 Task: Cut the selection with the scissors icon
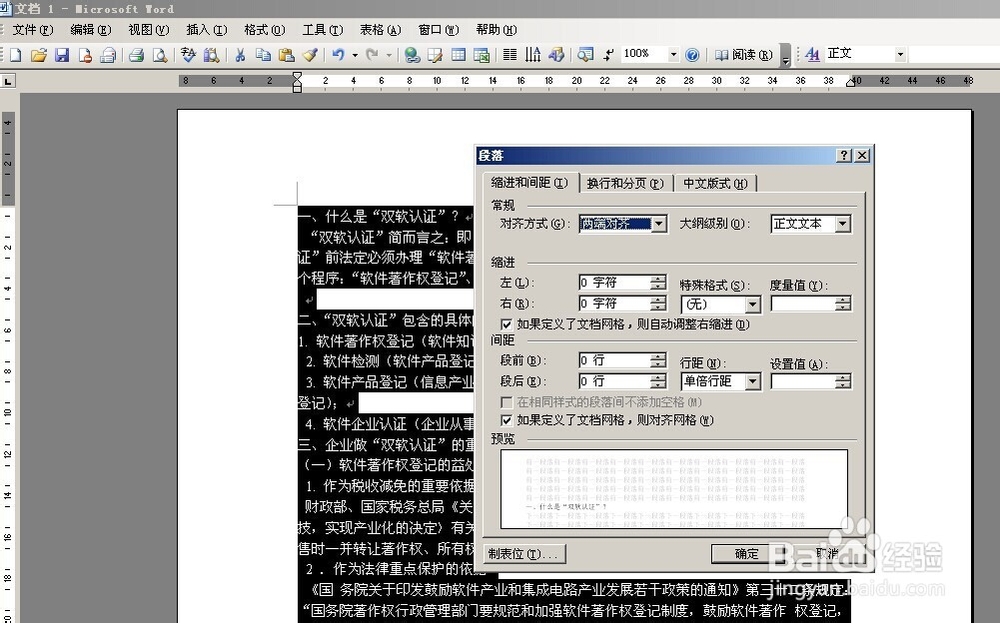pyautogui.click(x=240, y=55)
